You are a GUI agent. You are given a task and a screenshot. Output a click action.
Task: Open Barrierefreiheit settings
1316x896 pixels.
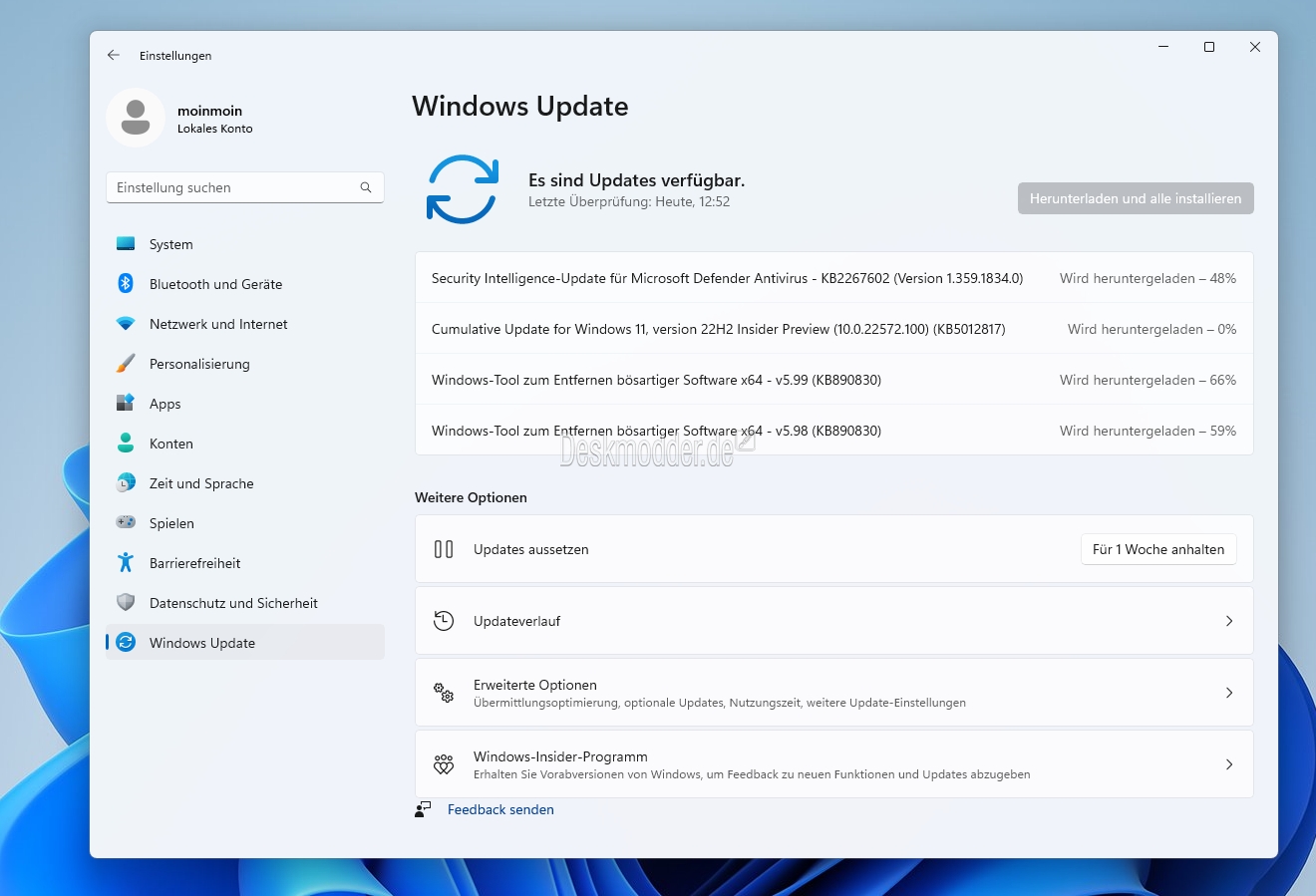(x=245, y=563)
